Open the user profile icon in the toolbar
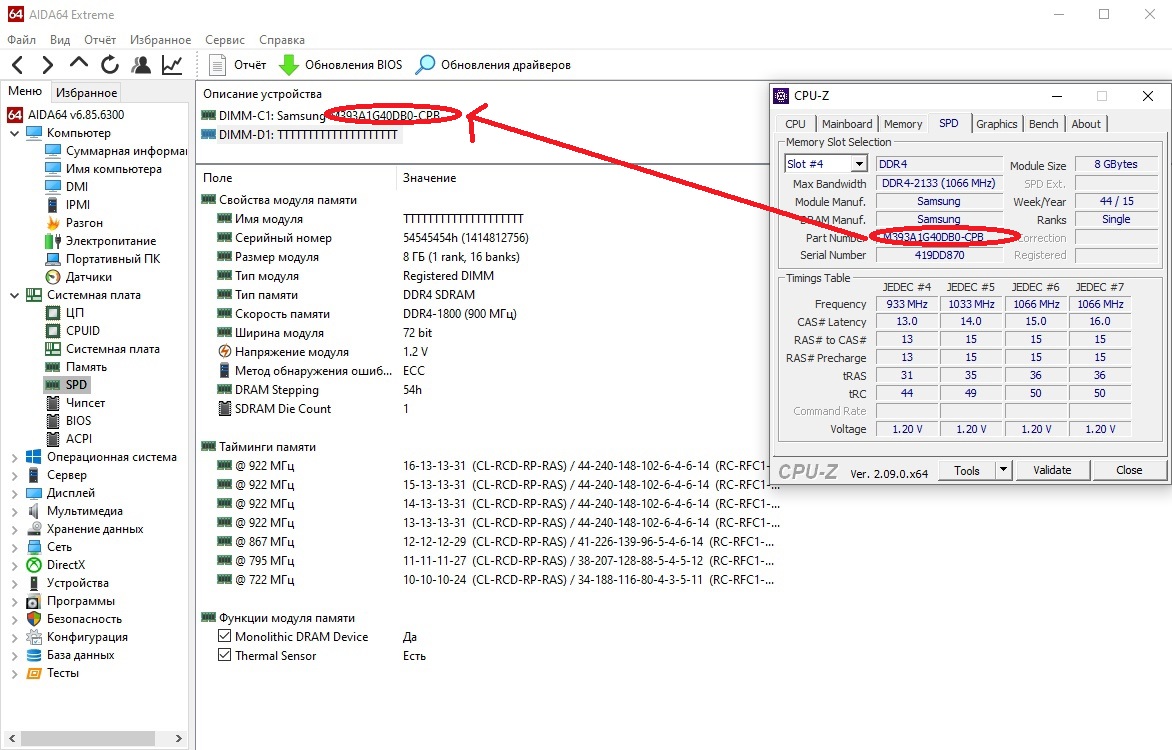Image resolution: width=1172 pixels, height=750 pixels. tap(141, 65)
